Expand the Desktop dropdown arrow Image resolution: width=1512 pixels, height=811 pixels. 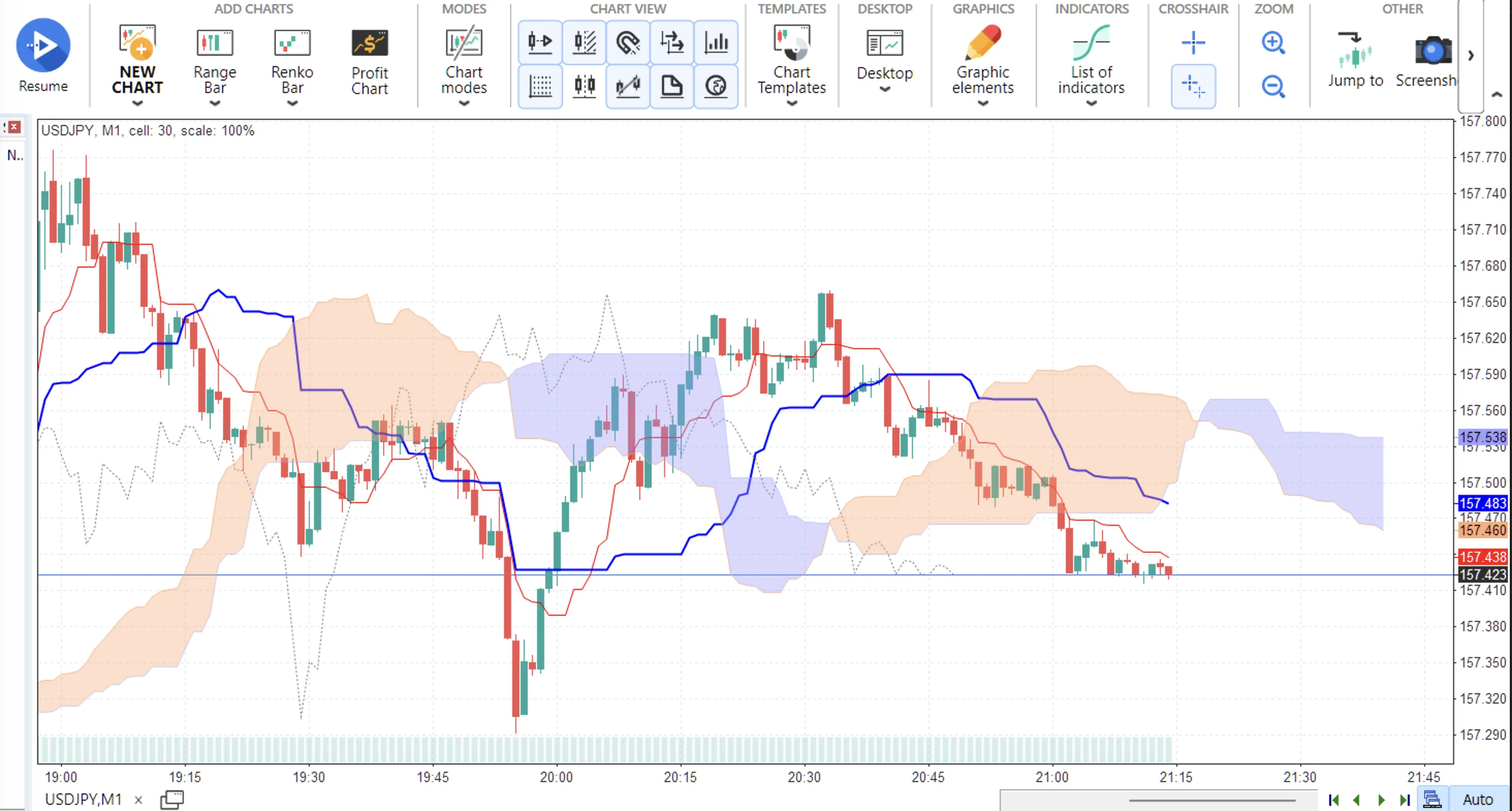885,89
